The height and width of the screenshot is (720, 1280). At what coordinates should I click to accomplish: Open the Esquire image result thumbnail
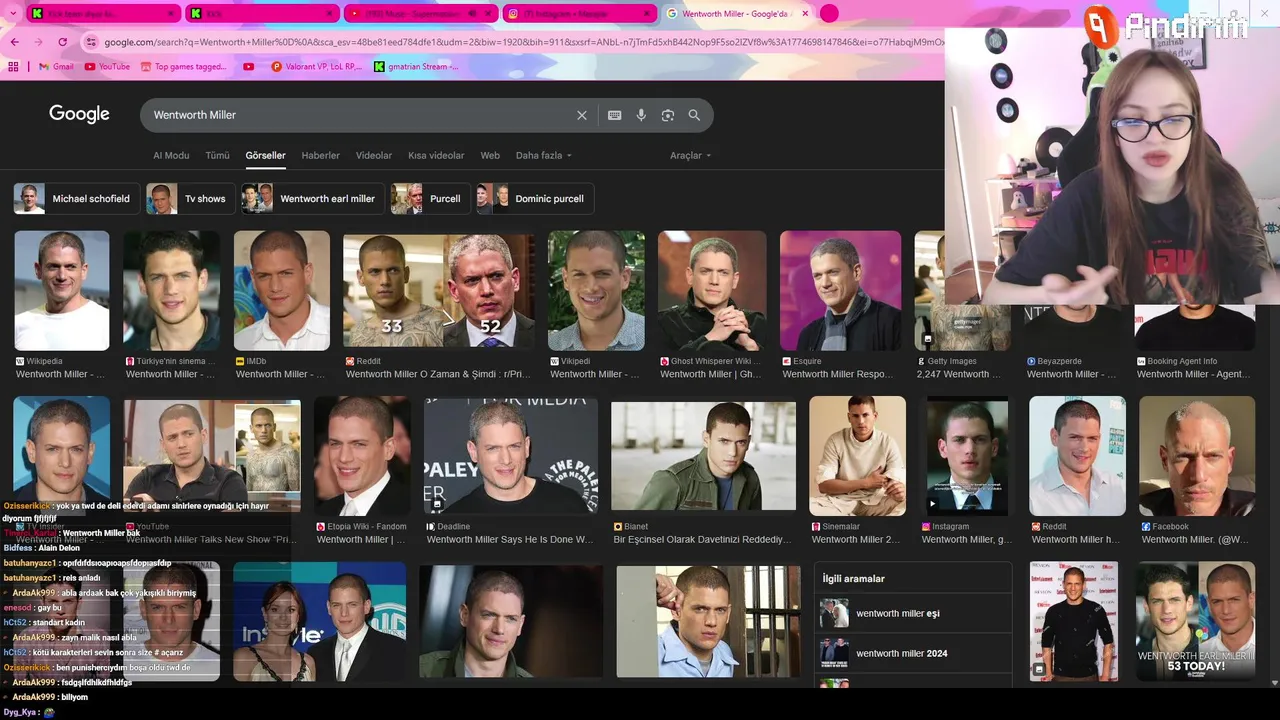[840, 291]
